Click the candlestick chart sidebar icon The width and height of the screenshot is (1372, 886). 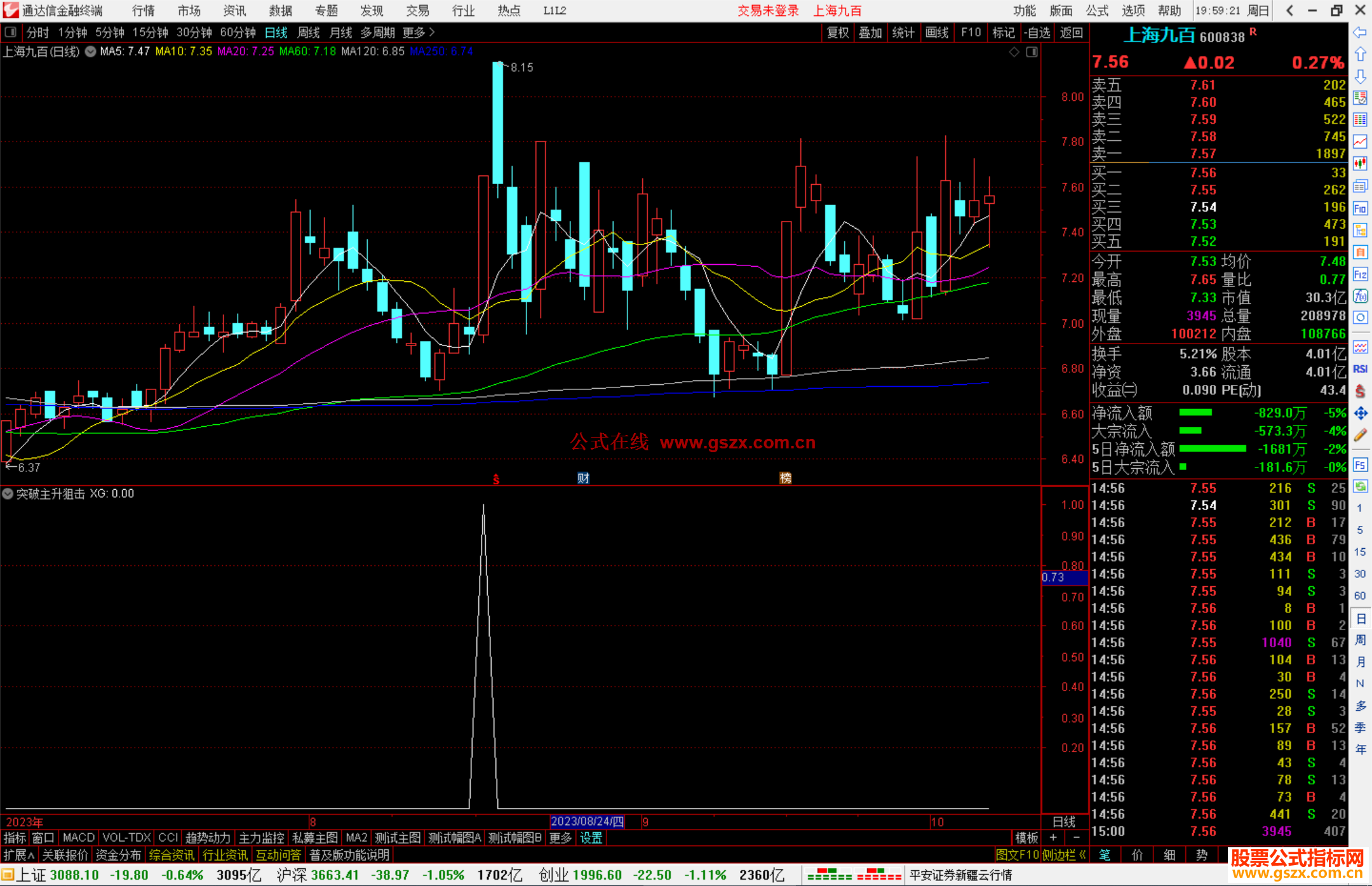point(1360,163)
